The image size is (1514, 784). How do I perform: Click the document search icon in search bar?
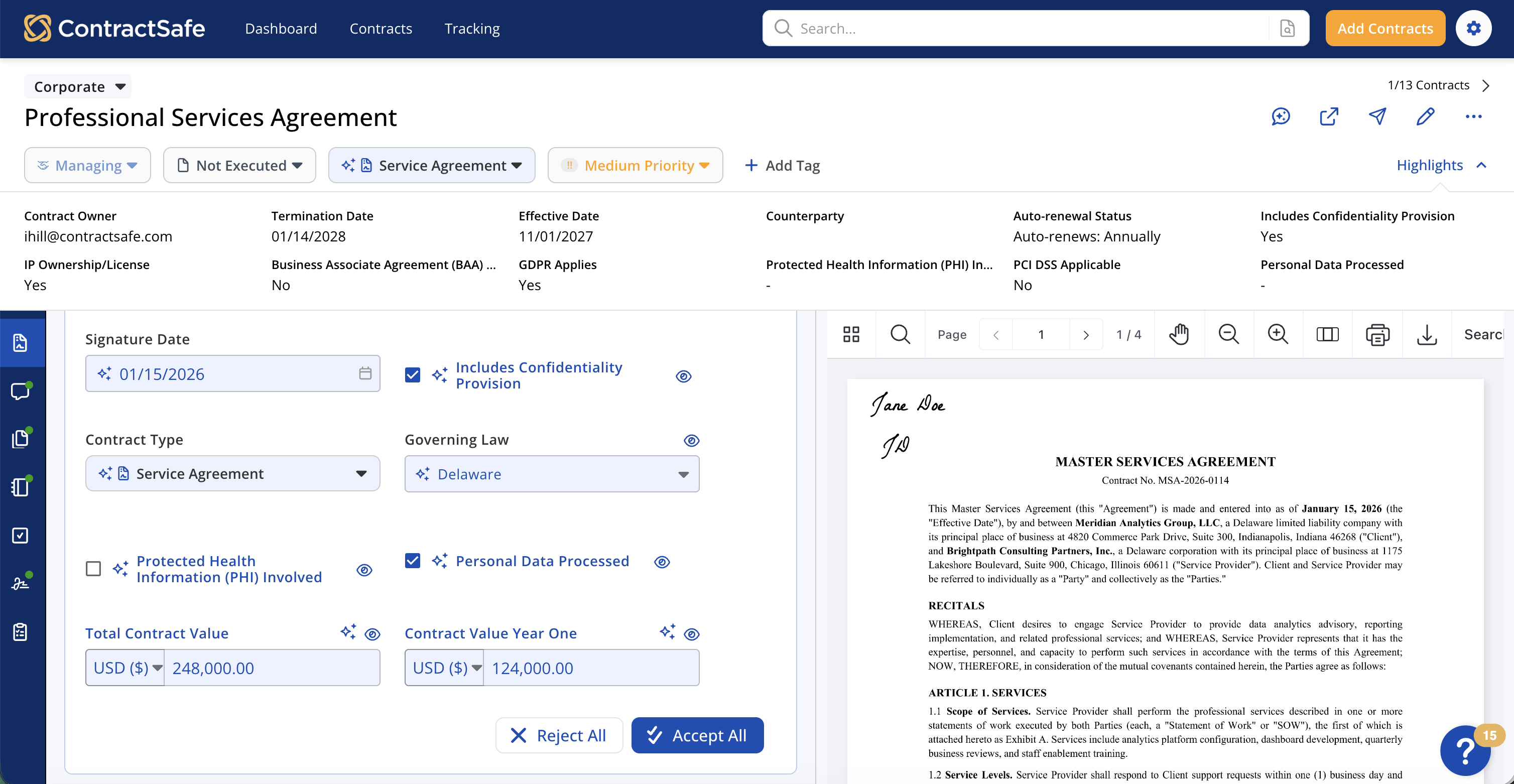(x=1287, y=28)
